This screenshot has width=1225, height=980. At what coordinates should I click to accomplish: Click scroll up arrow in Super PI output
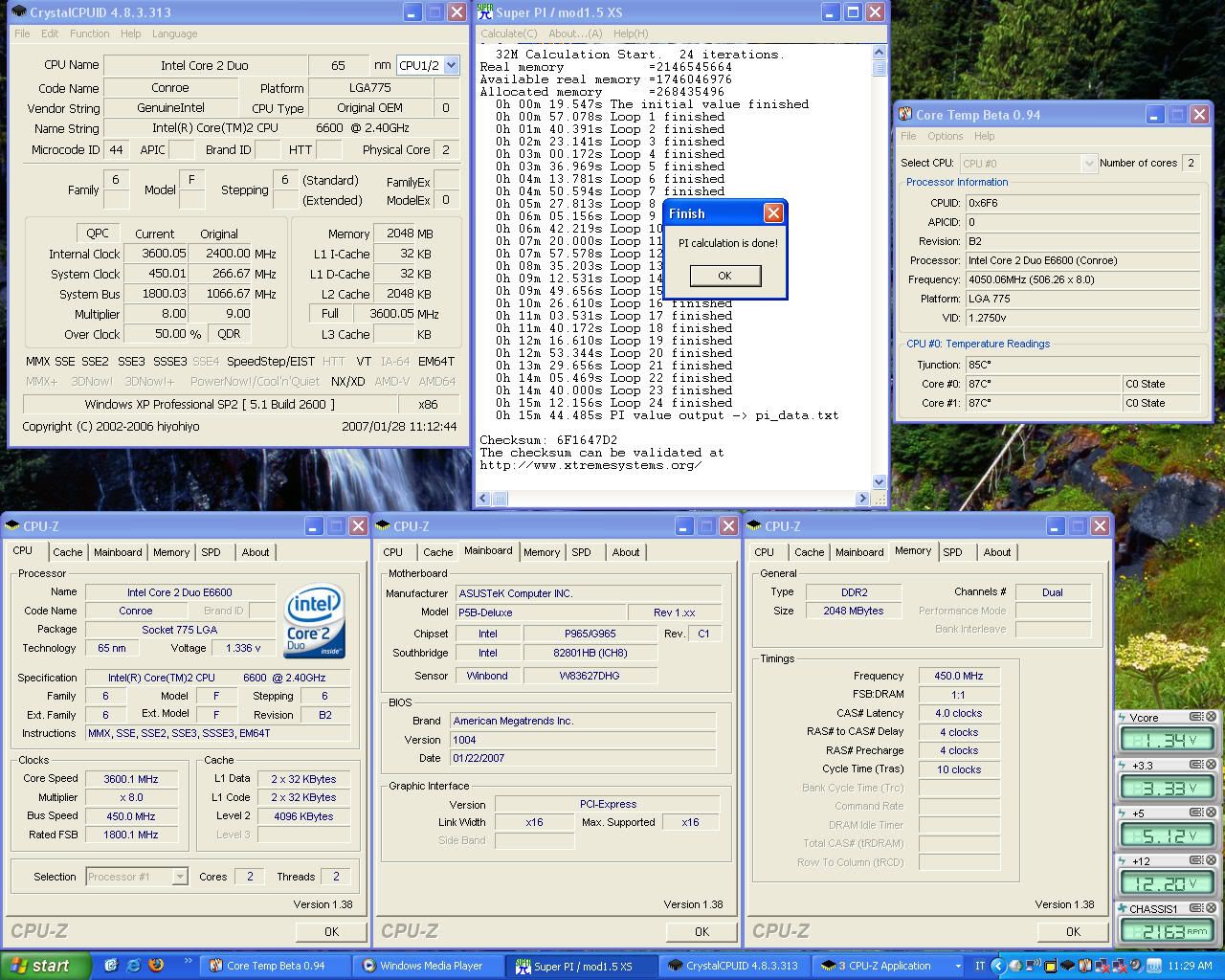(x=879, y=55)
